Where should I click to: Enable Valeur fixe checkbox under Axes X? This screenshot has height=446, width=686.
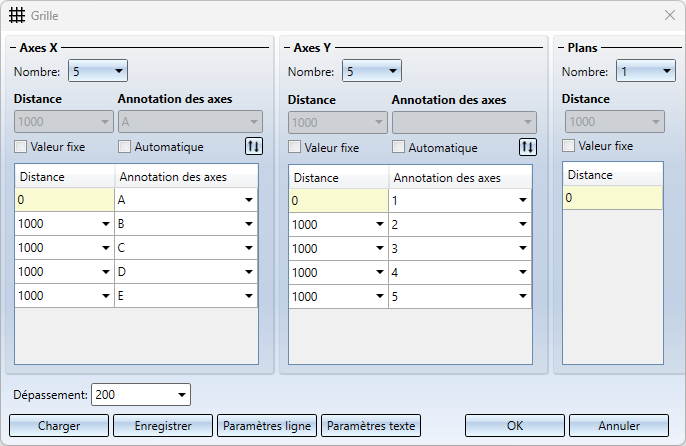21,147
